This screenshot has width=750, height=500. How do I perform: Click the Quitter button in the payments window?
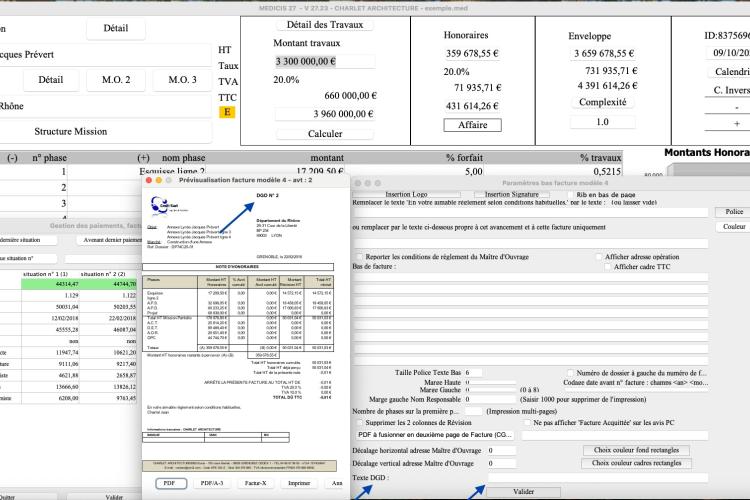[28, 497]
